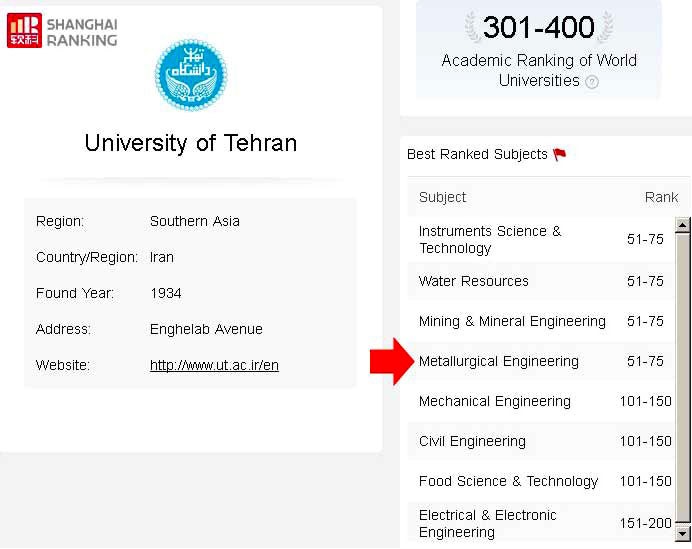Select Water Resources subject row

[542, 282]
